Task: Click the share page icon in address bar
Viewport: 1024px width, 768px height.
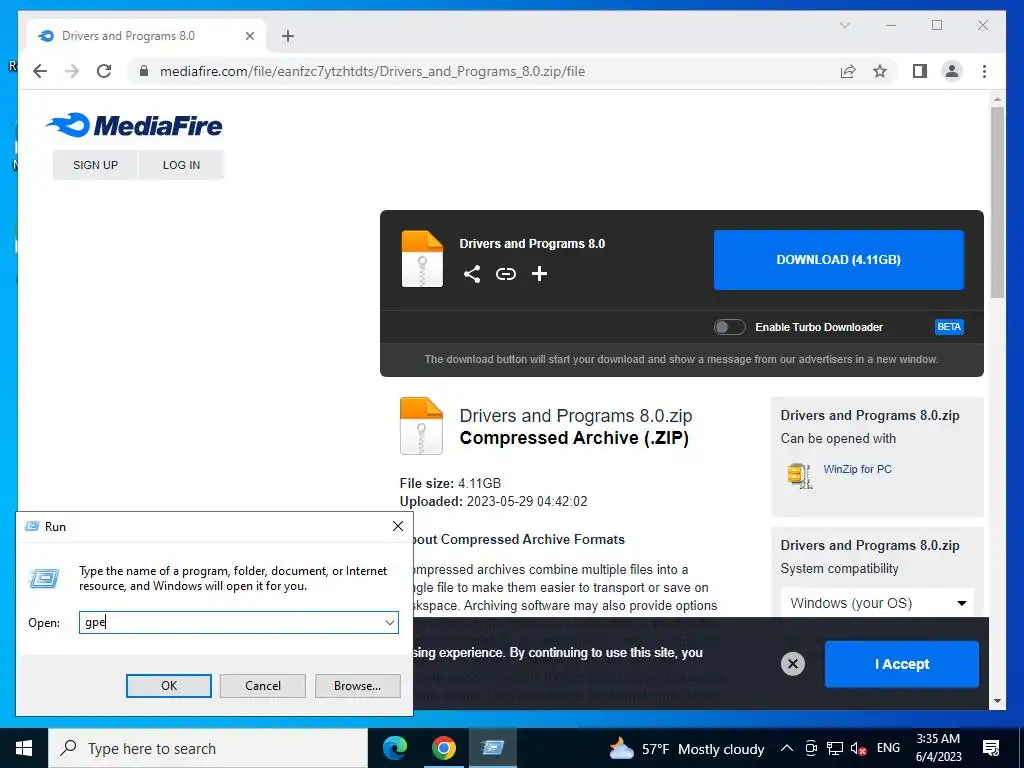Action: click(x=848, y=71)
